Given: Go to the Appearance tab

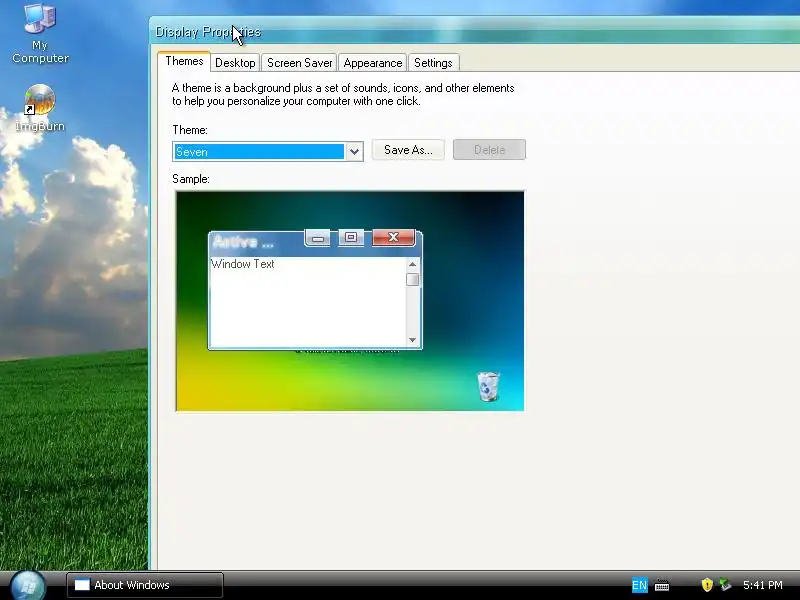Looking at the screenshot, I should pos(372,63).
